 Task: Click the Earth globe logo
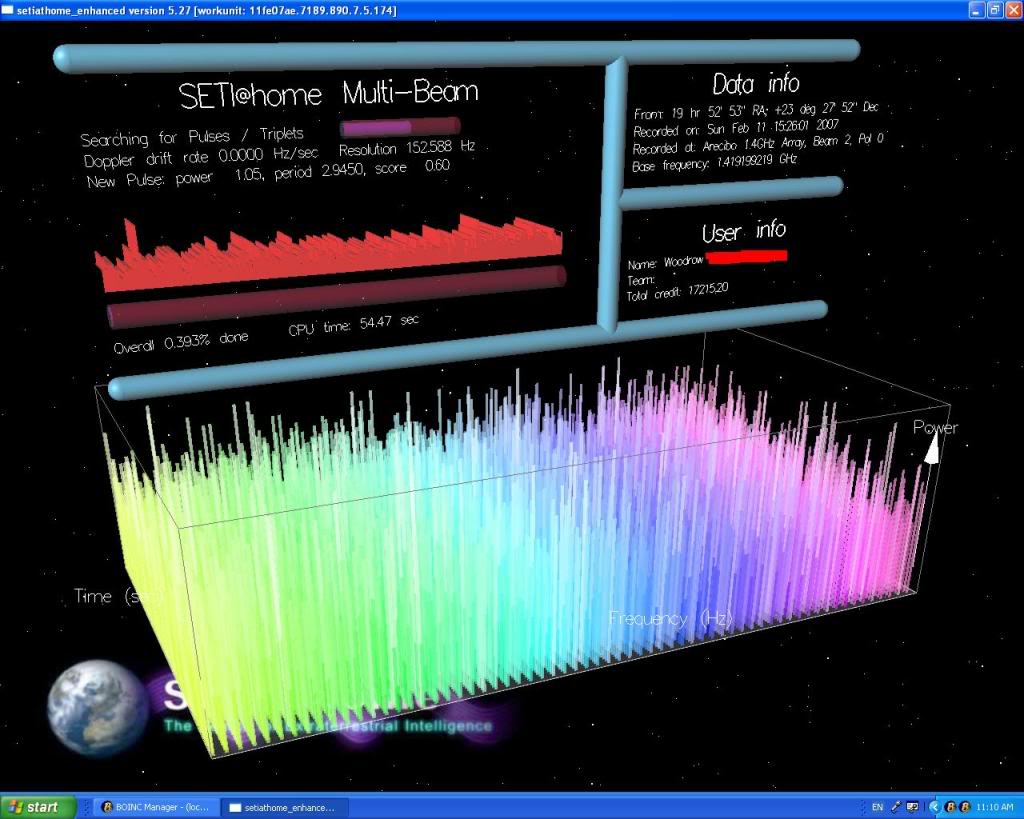pyautogui.click(x=98, y=707)
